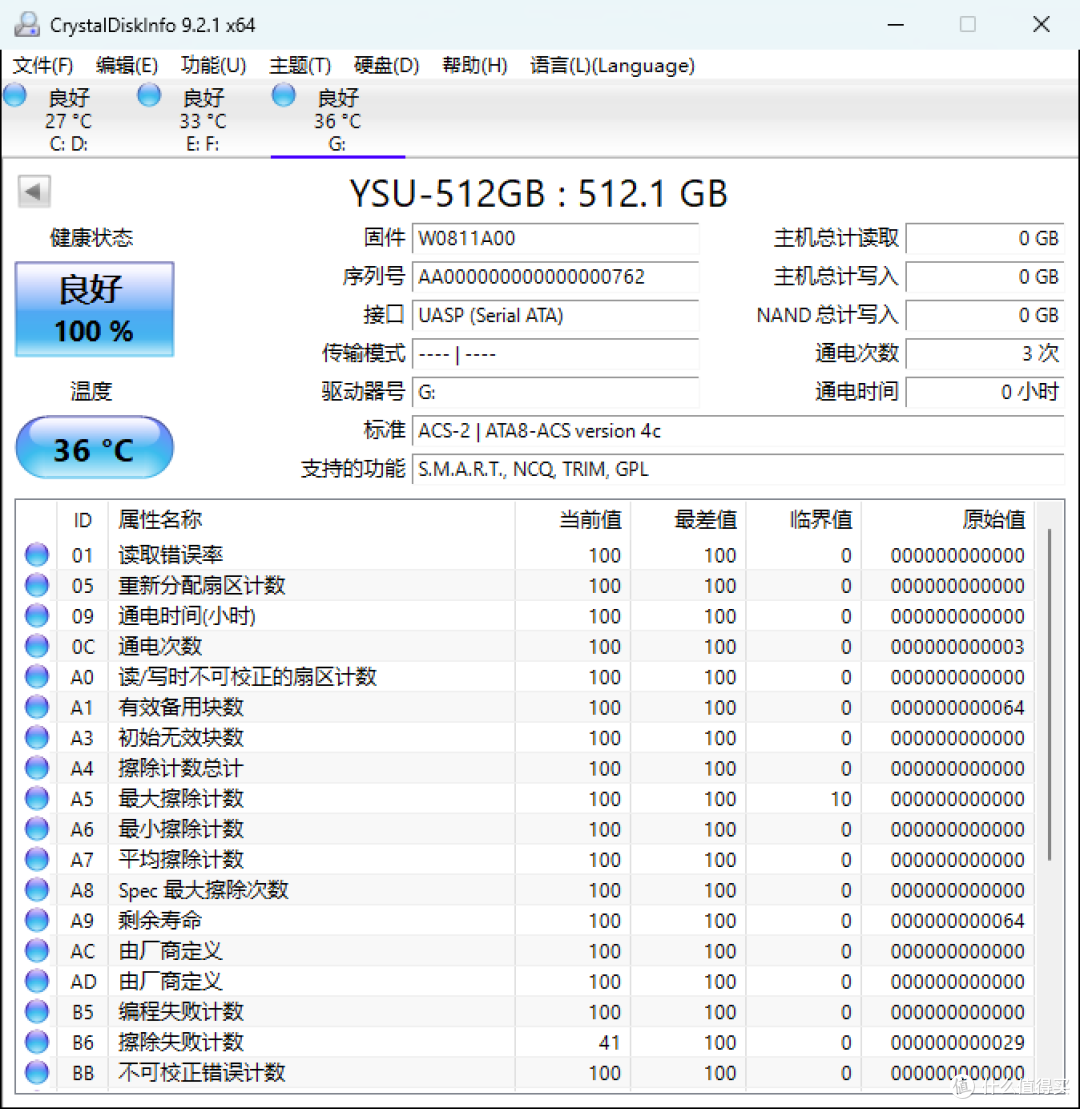Click the critical value 10 in A5 row
The height and width of the screenshot is (1109, 1080).
point(841,799)
